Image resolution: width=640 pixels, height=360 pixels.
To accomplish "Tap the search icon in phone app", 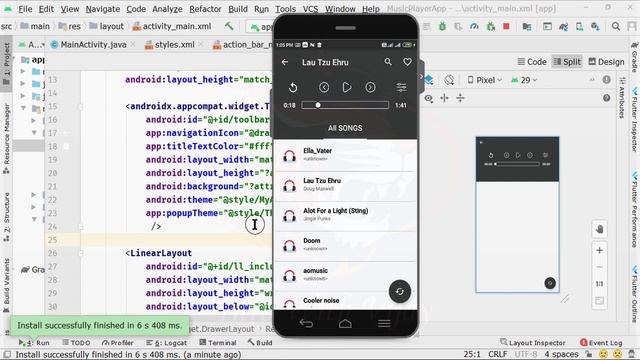I will [388, 62].
